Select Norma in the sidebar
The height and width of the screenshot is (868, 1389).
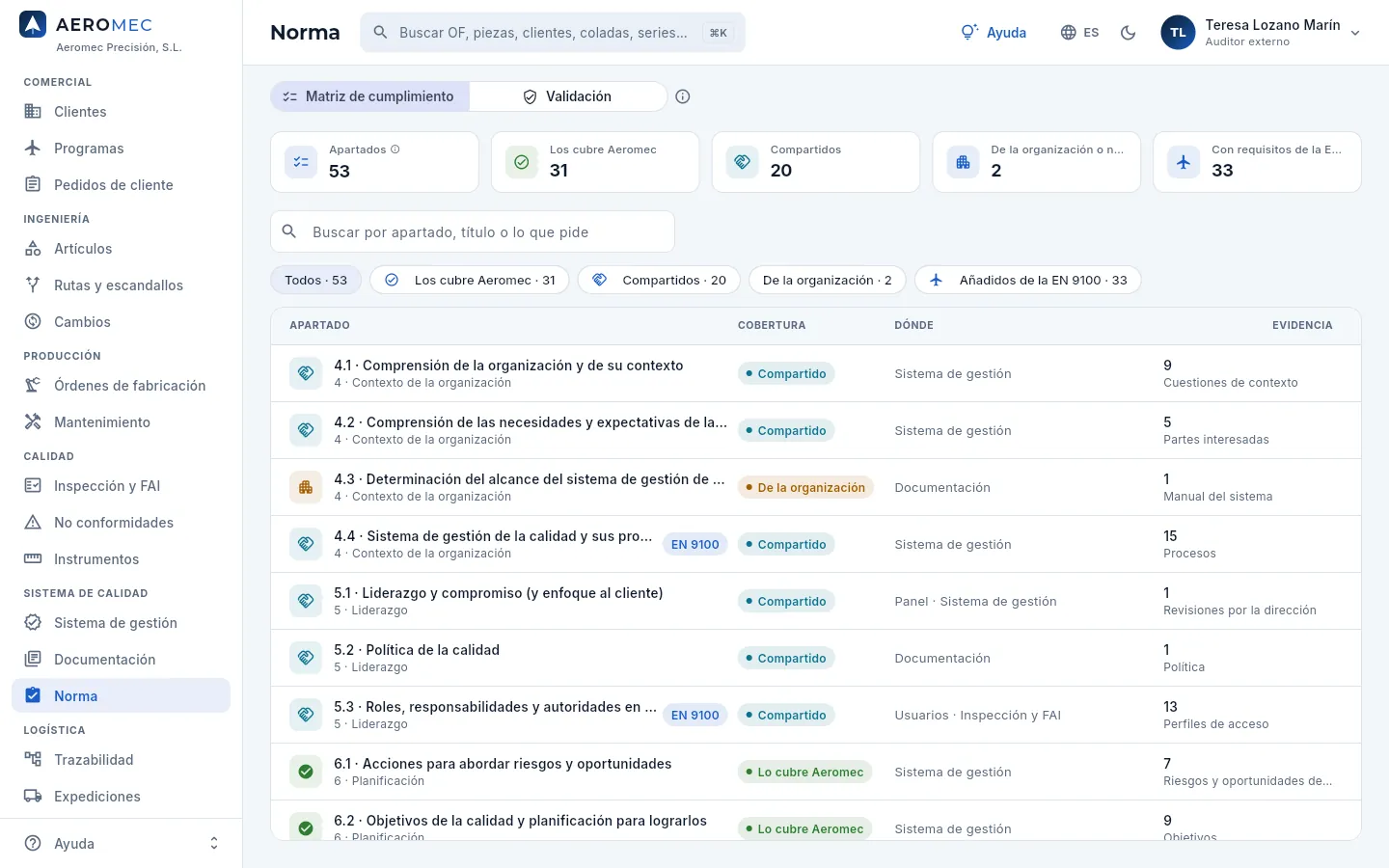click(x=121, y=696)
